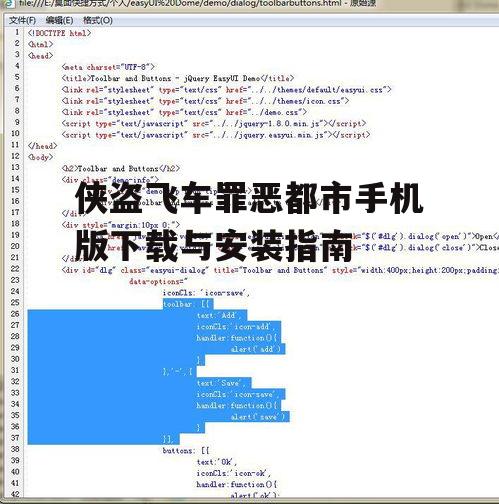
Task: Open the 编辑(E) menu
Action: 59,20
